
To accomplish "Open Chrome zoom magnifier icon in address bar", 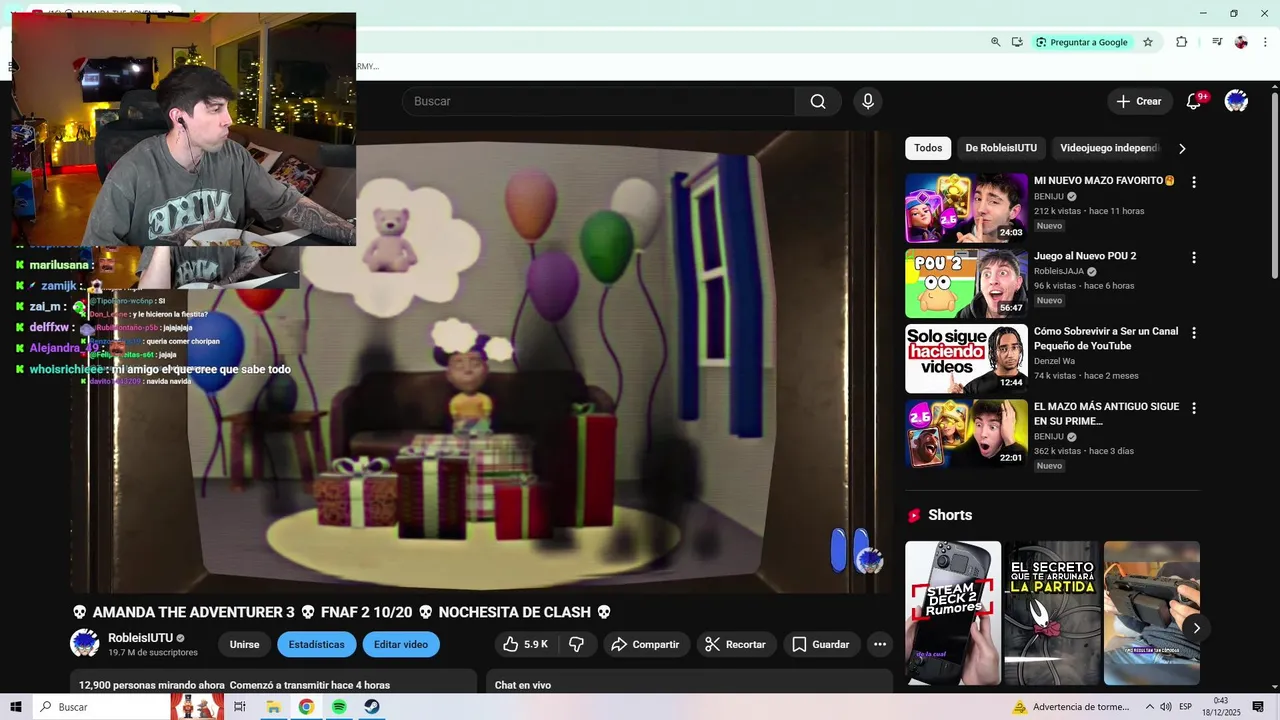I will (995, 42).
